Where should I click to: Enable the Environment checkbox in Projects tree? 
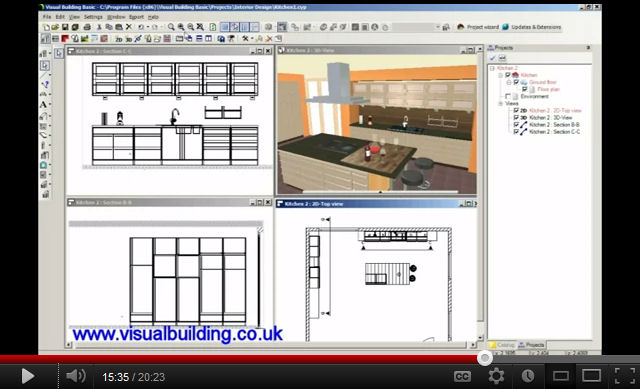click(x=508, y=96)
